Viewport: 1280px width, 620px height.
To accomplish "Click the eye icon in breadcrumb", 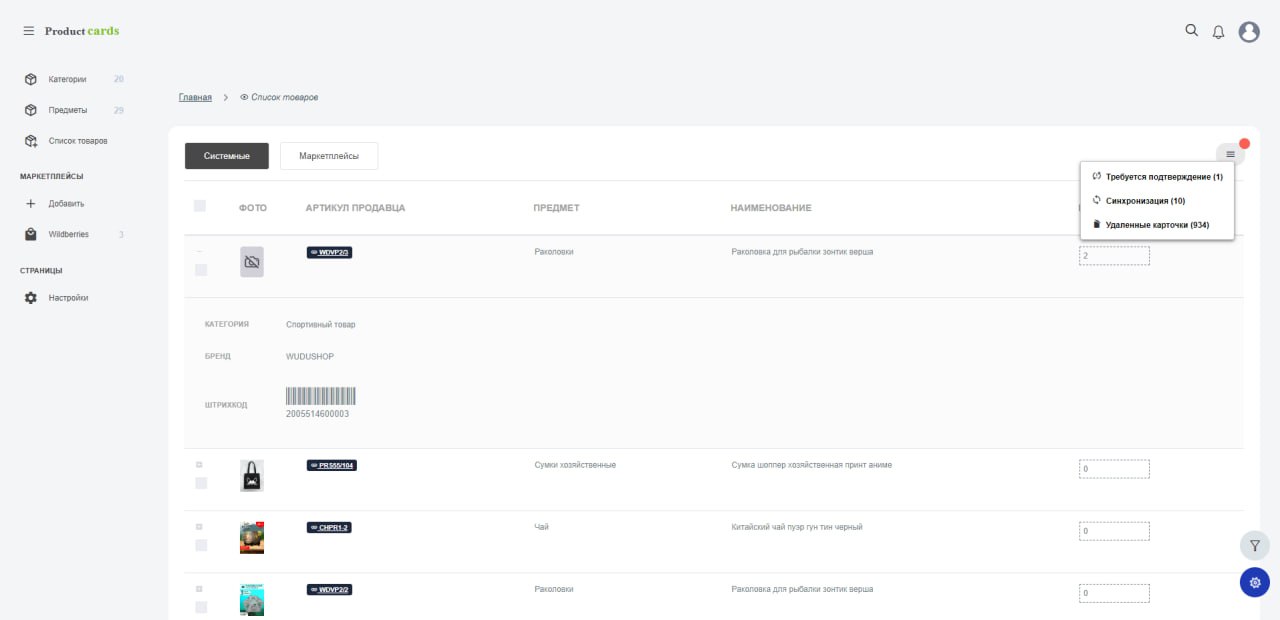I will (x=244, y=97).
